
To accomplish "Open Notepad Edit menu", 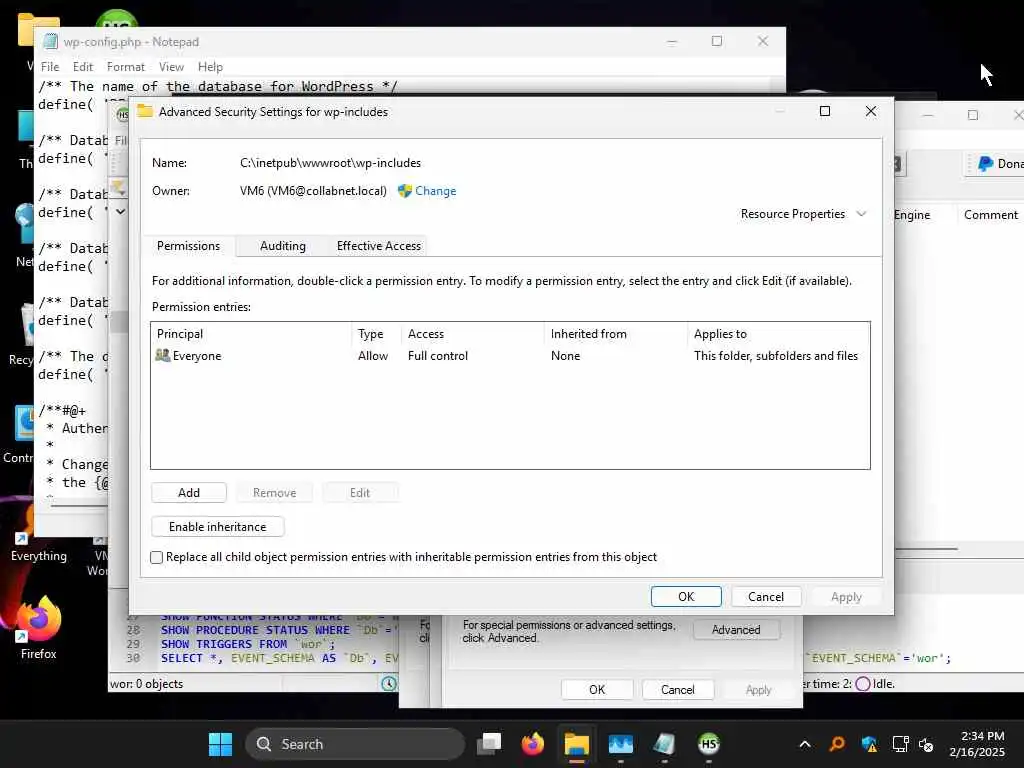I will point(83,67).
